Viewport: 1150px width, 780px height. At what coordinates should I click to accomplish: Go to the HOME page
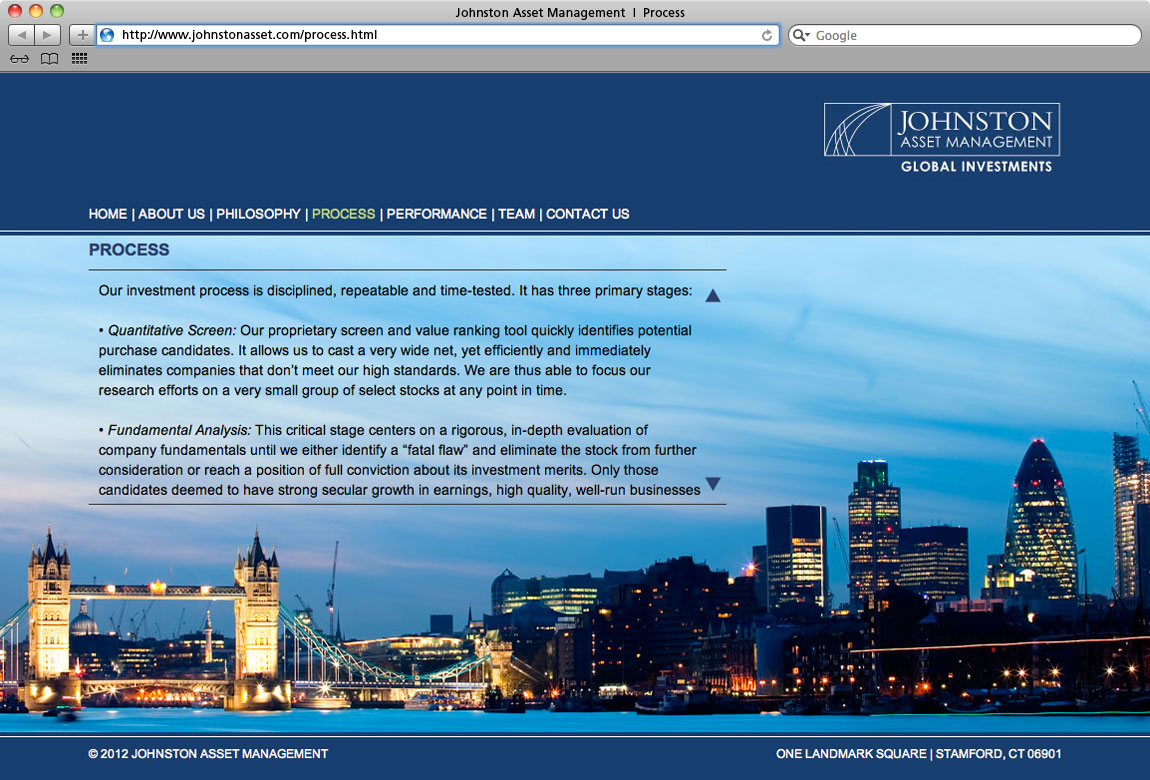(x=108, y=214)
